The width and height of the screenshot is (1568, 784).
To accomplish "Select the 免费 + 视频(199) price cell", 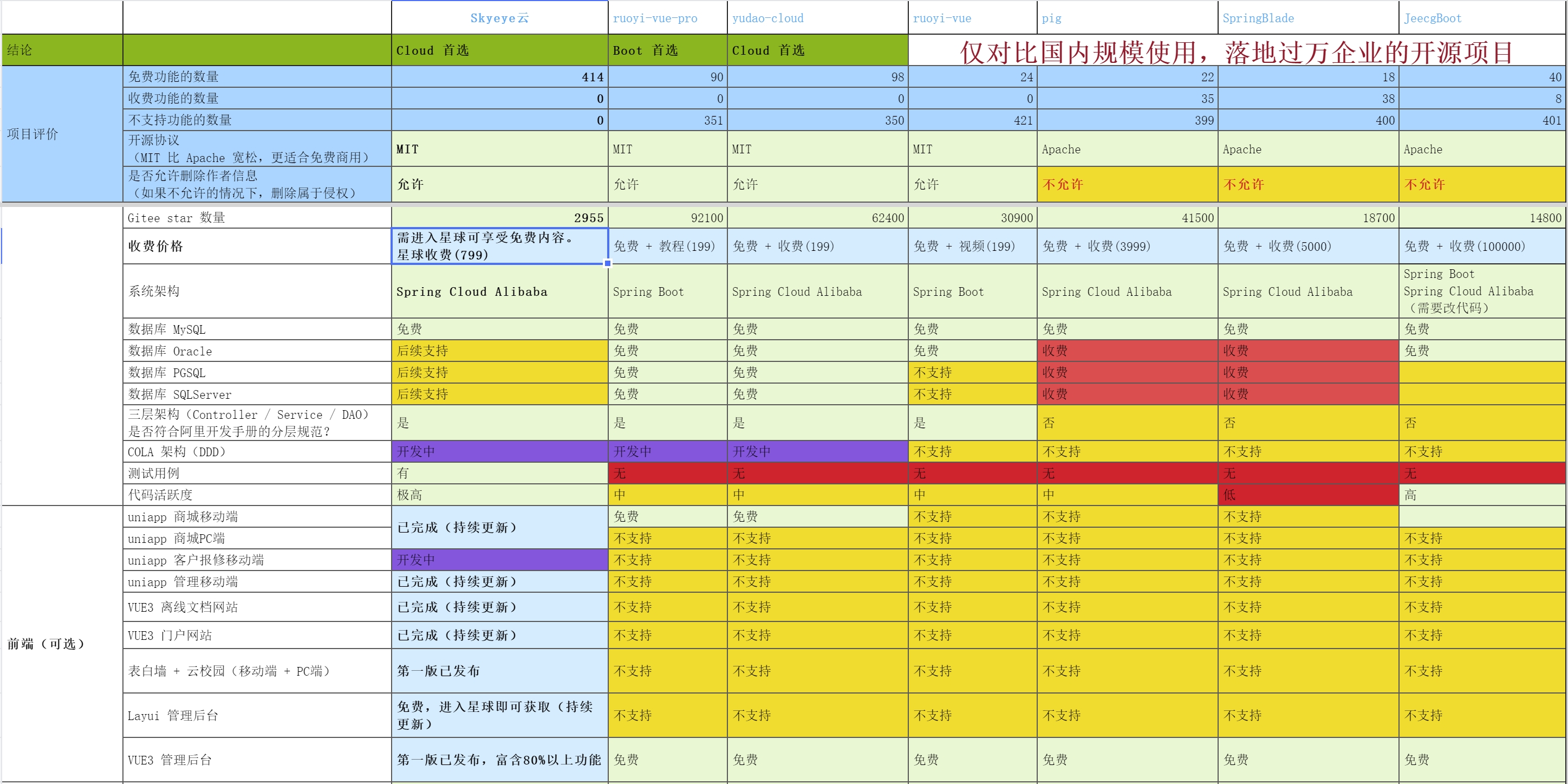I will tap(972, 246).
